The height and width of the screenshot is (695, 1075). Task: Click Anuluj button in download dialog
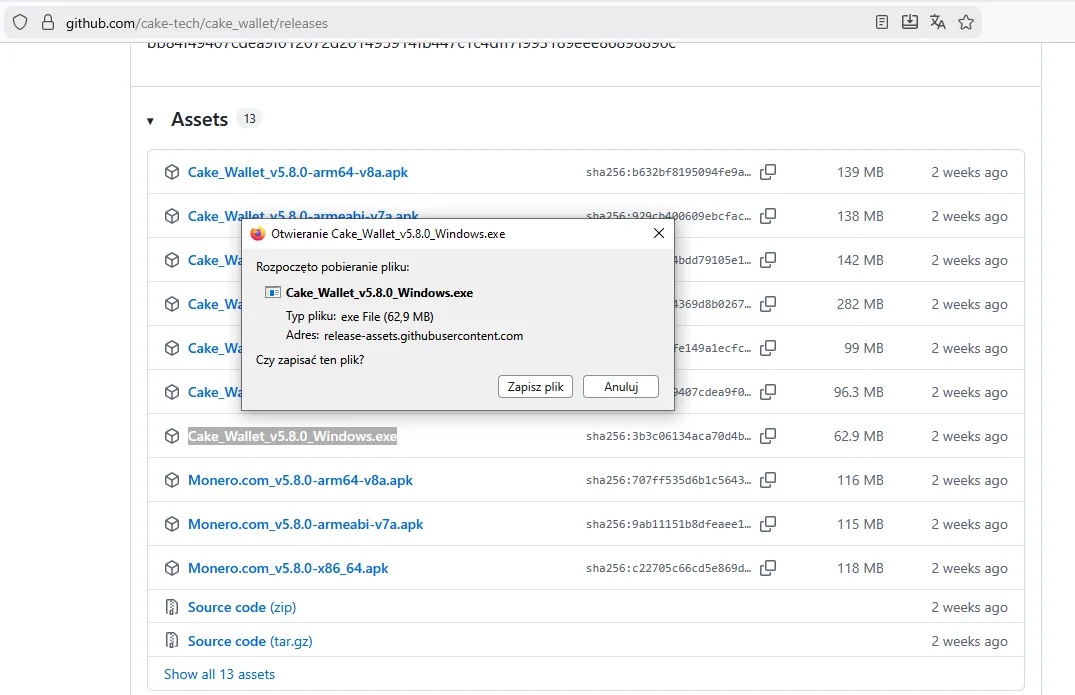621,387
